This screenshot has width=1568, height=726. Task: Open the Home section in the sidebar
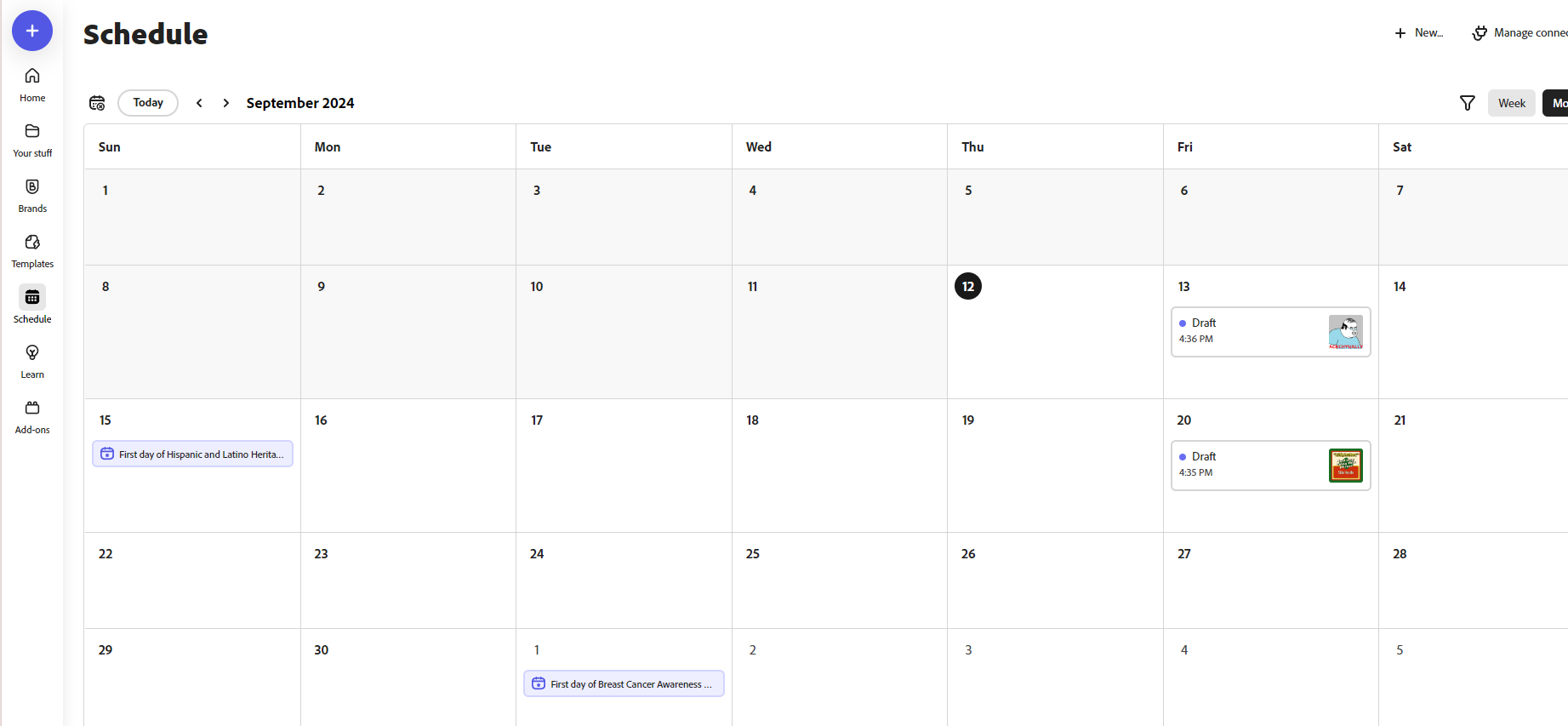click(x=31, y=84)
